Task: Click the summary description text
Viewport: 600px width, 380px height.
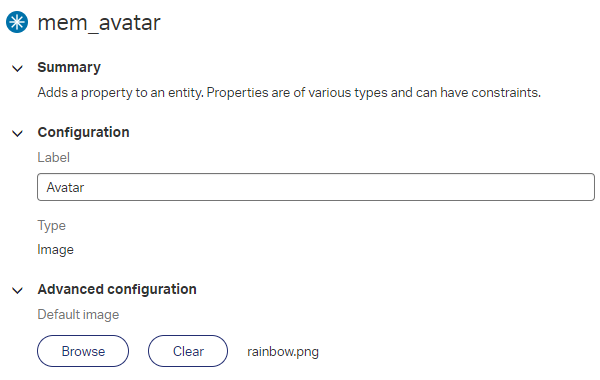Action: coord(289,93)
